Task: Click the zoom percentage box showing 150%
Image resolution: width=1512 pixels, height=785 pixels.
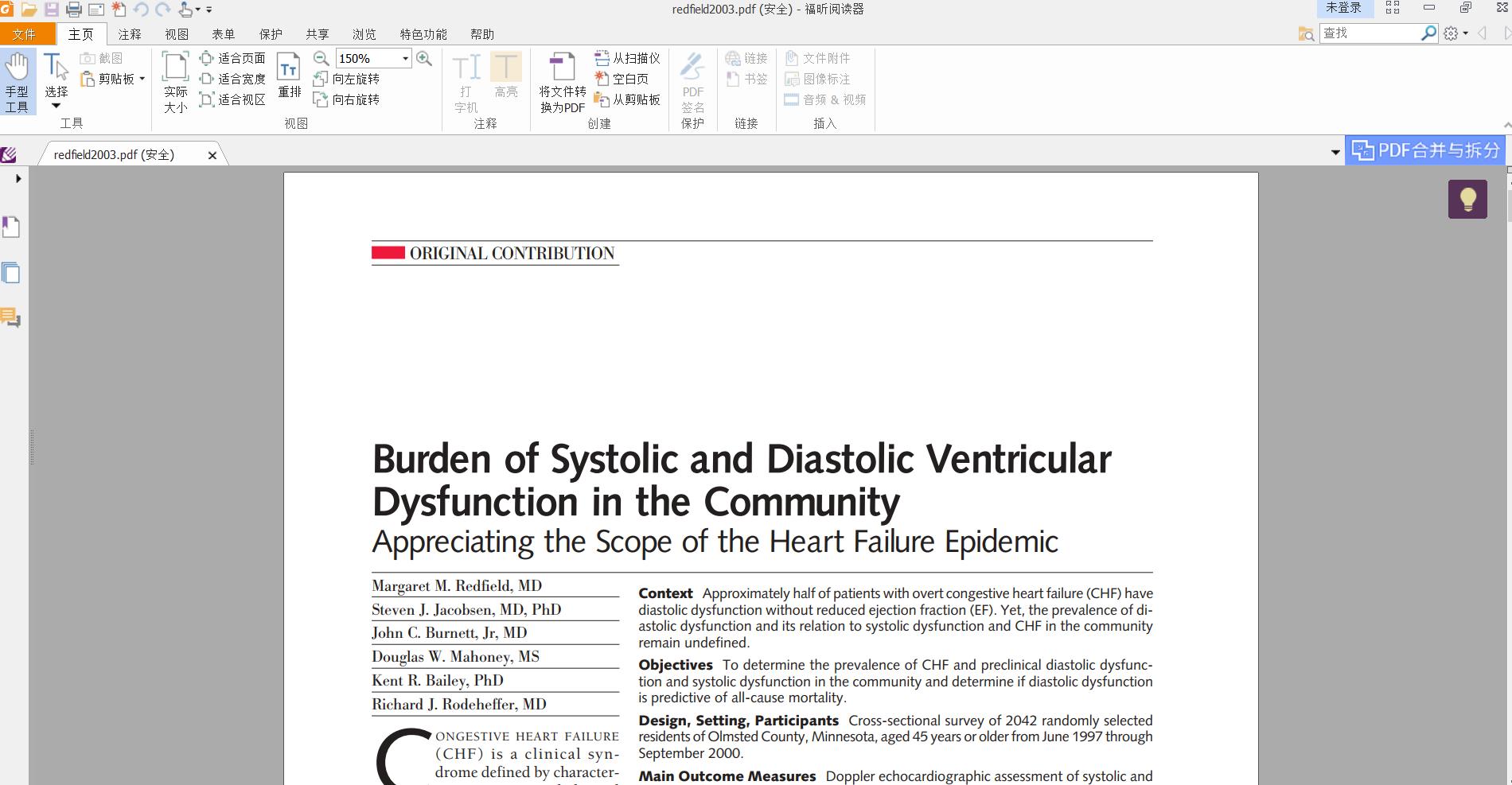Action: tap(368, 58)
